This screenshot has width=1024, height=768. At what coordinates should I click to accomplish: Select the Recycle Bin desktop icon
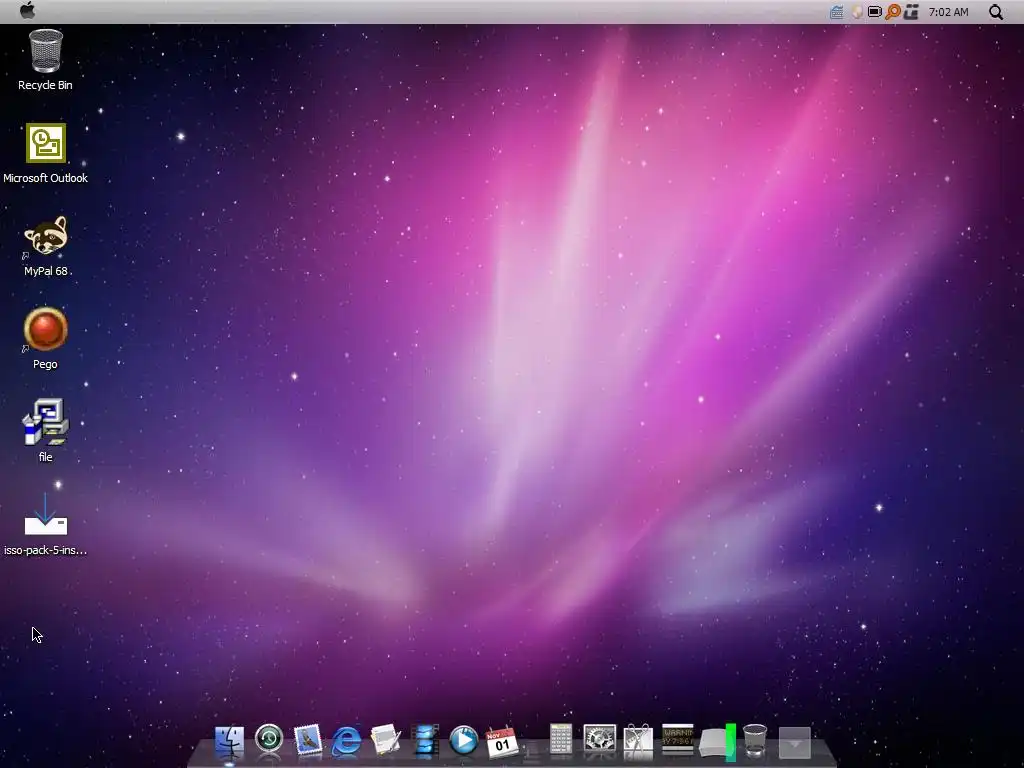click(45, 60)
